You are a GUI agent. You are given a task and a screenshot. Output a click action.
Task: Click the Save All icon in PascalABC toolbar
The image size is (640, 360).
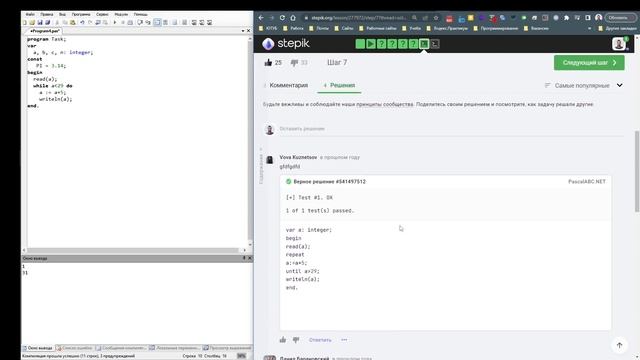point(47,22)
